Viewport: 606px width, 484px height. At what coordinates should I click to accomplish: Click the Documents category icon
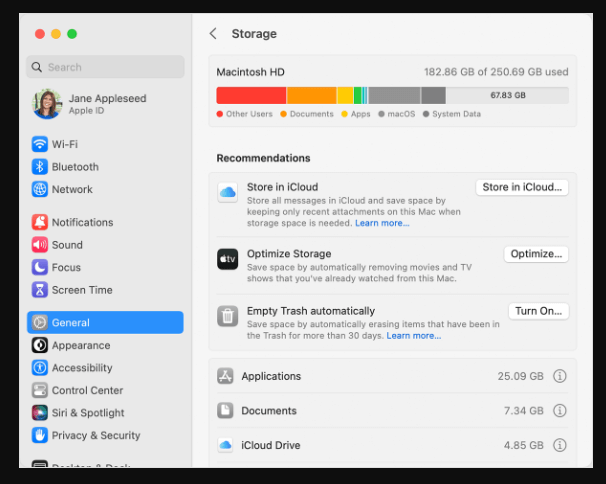pyautogui.click(x=225, y=411)
